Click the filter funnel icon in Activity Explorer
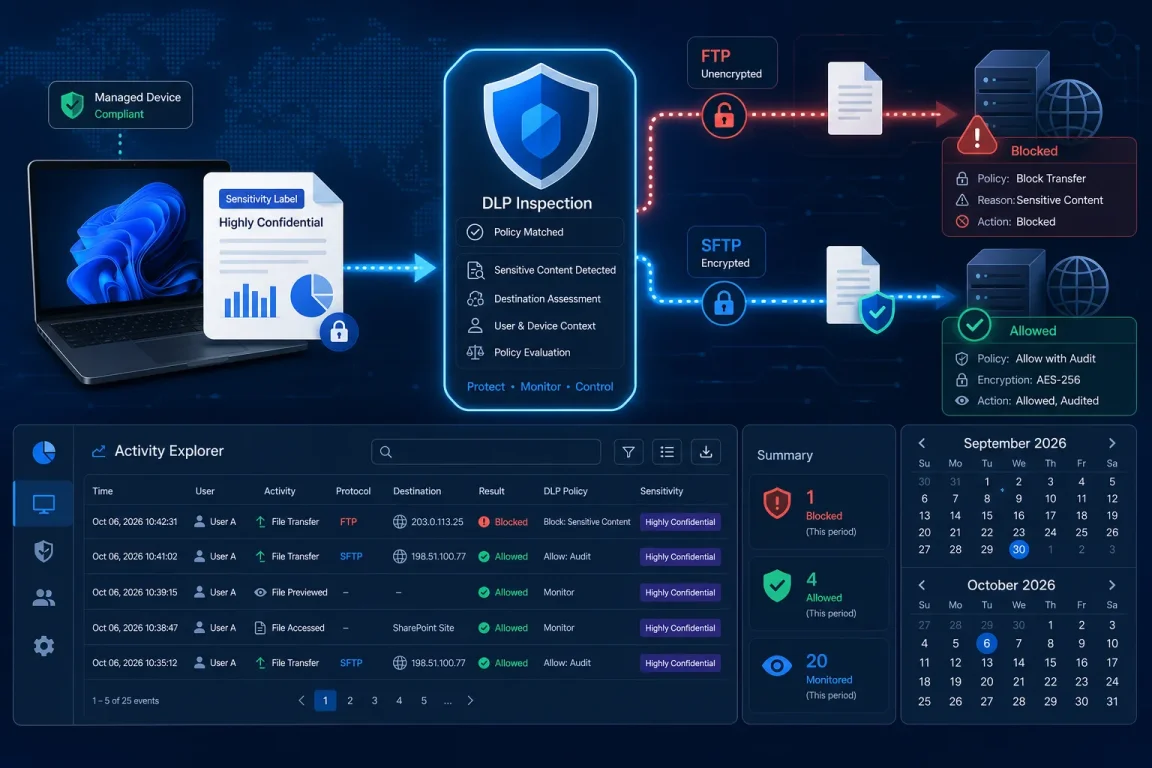 [x=628, y=452]
